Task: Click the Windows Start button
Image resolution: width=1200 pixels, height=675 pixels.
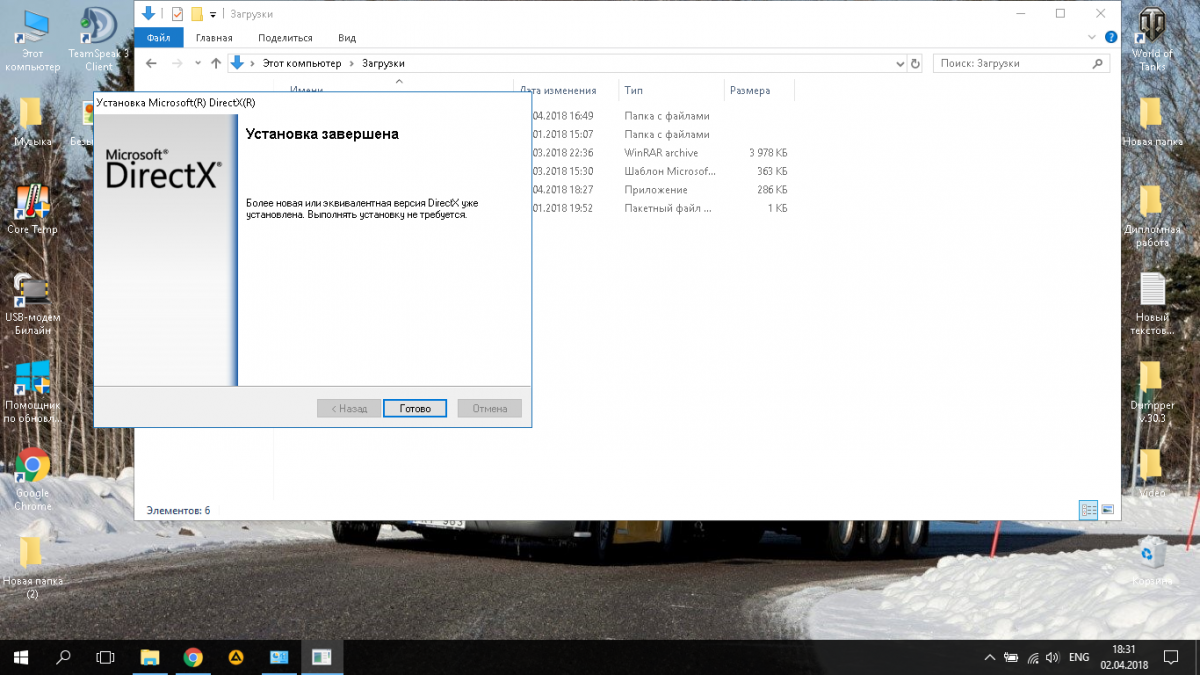Action: (20, 657)
